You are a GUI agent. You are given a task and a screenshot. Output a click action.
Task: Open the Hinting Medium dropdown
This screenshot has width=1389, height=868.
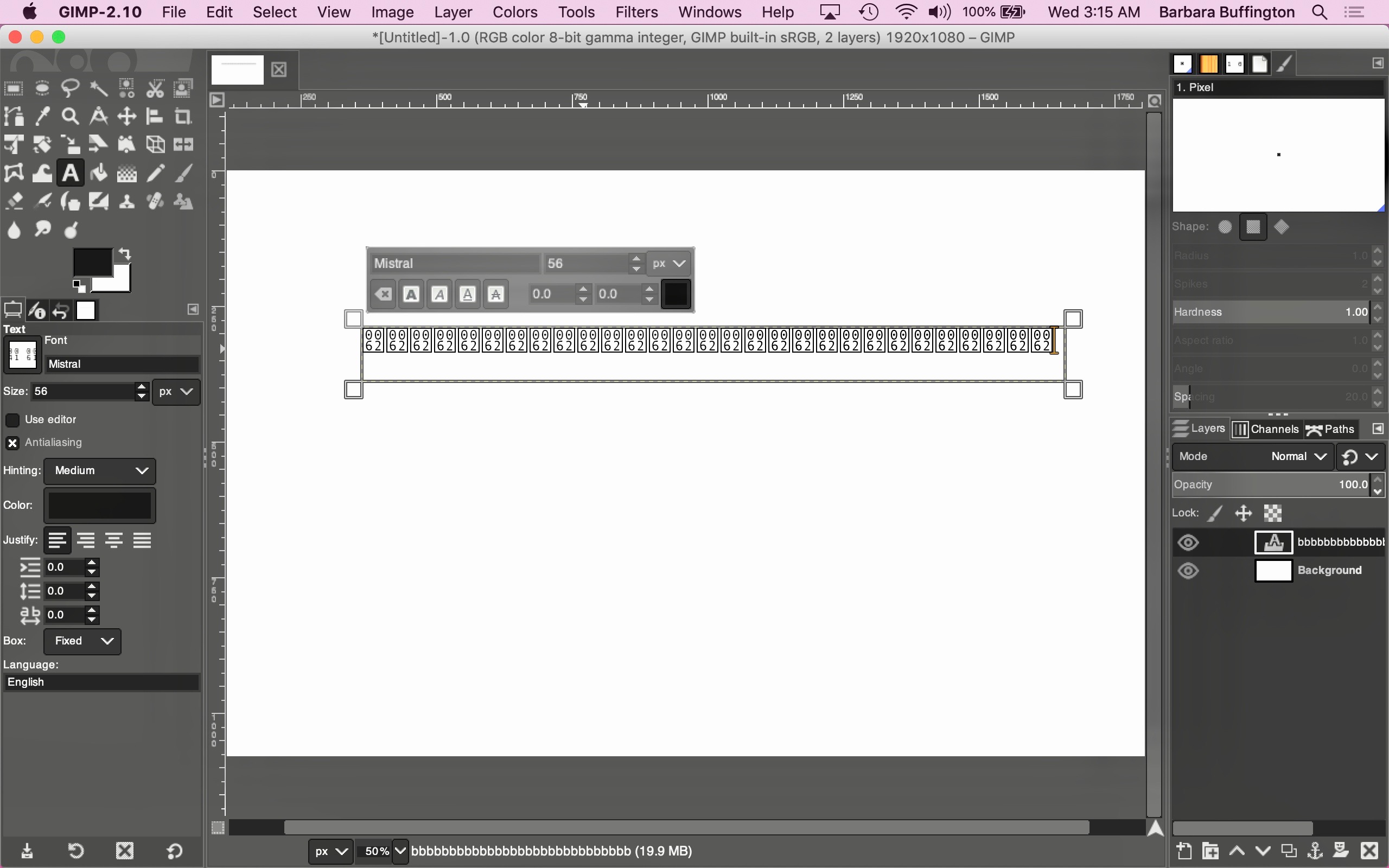(100, 471)
